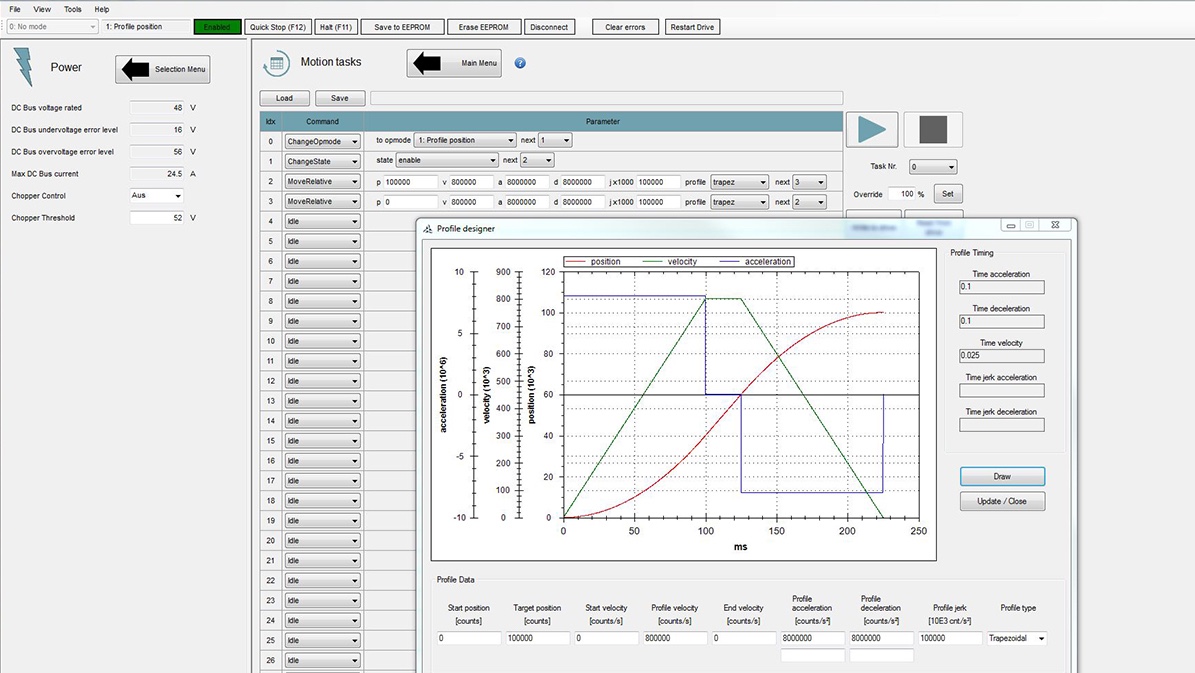
Task: Click the gray stop square button
Action: pyautogui.click(x=933, y=130)
